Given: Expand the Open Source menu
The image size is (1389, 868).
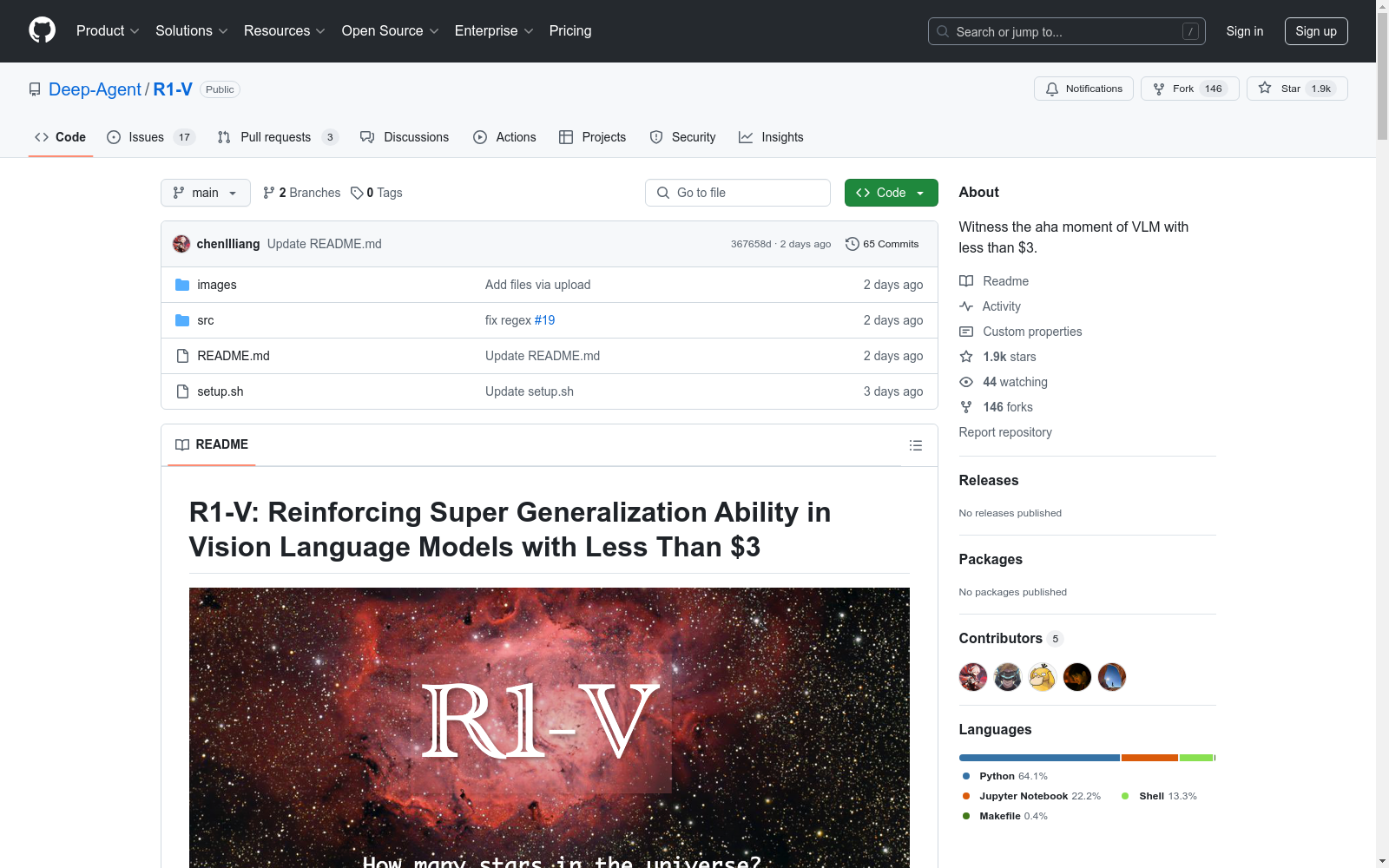Looking at the screenshot, I should 391,31.
